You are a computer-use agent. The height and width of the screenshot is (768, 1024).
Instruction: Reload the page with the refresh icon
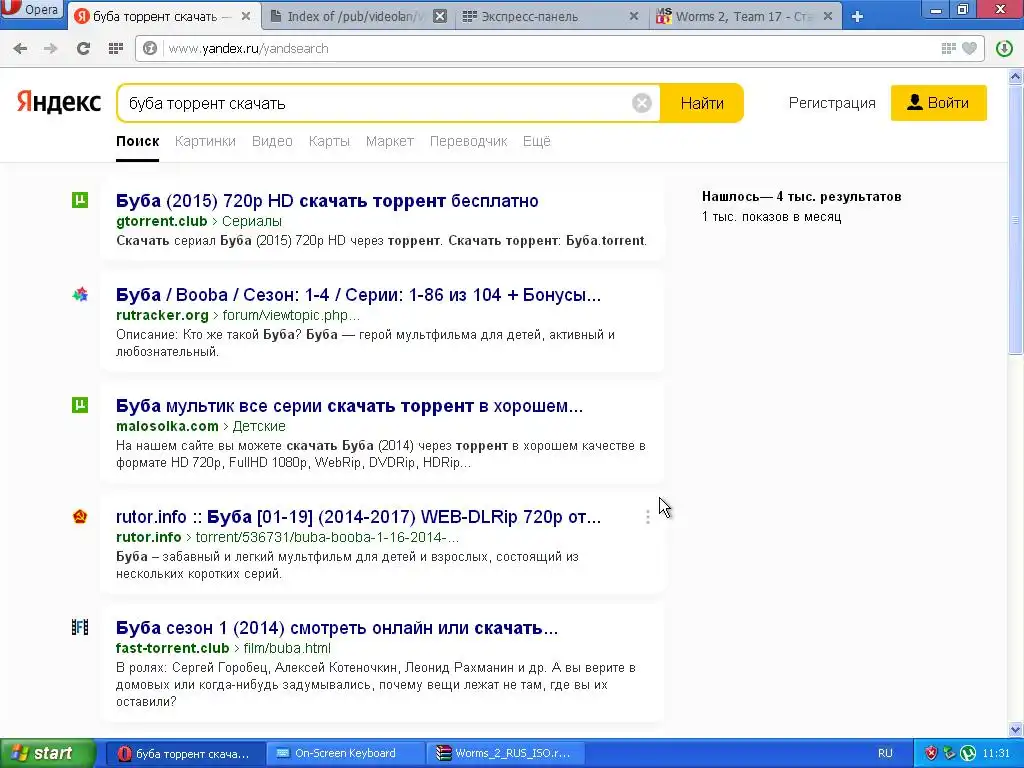(x=83, y=48)
